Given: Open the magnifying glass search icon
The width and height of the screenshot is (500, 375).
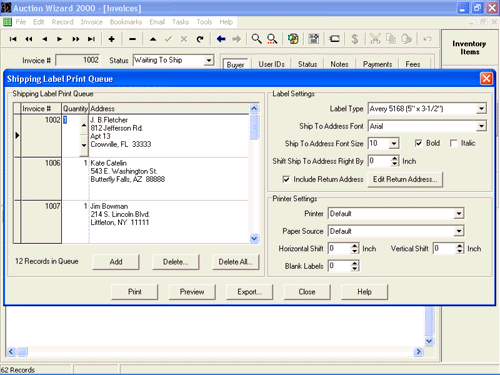Looking at the screenshot, I should pyautogui.click(x=256, y=39).
